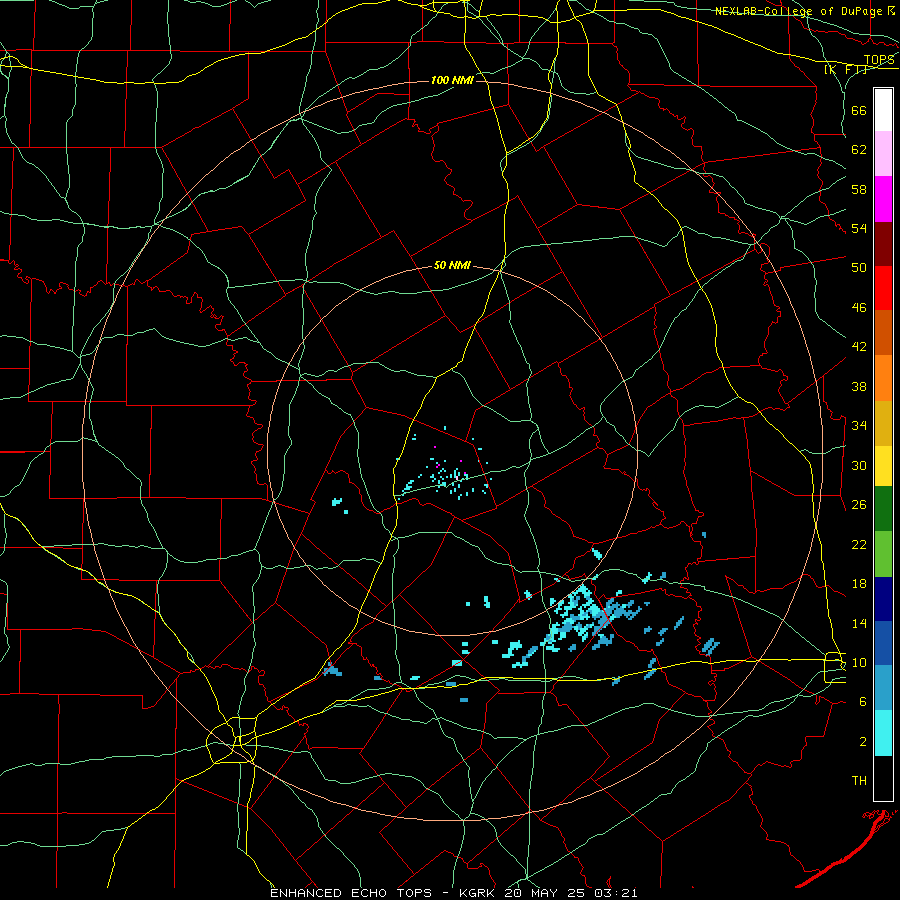
Task: Click the 42 legend value label
Action: tap(859, 347)
